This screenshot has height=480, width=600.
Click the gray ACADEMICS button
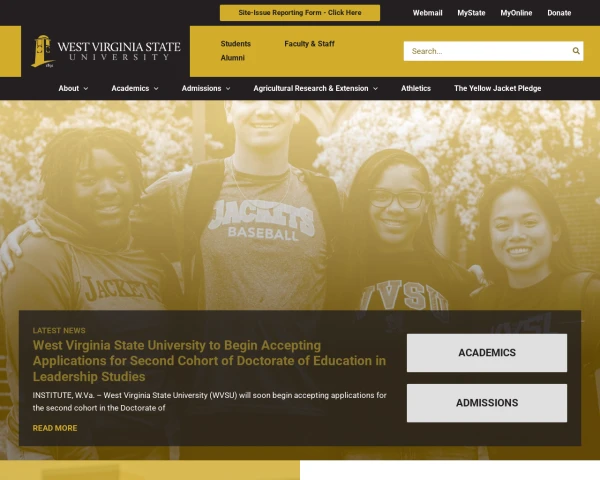487,353
